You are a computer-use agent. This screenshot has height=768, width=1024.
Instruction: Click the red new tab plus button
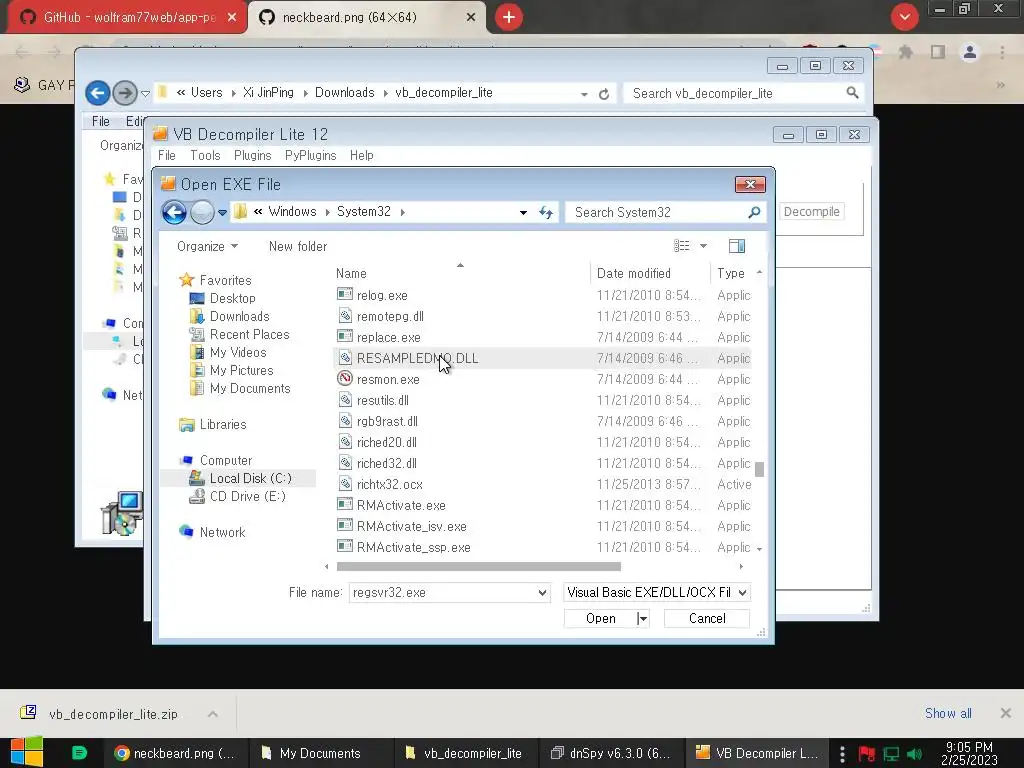(509, 17)
